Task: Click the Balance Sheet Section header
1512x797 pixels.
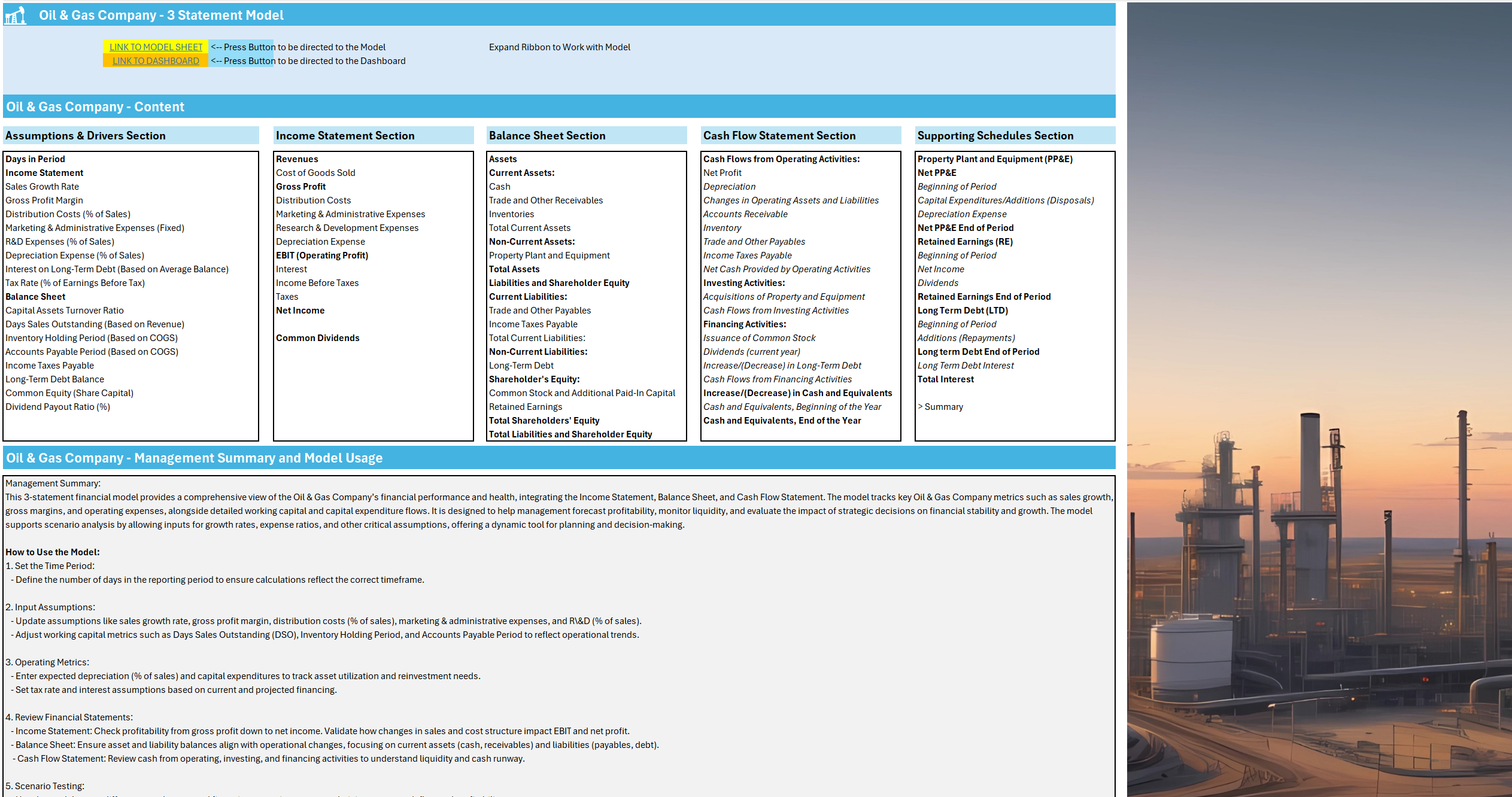Action: [x=546, y=135]
